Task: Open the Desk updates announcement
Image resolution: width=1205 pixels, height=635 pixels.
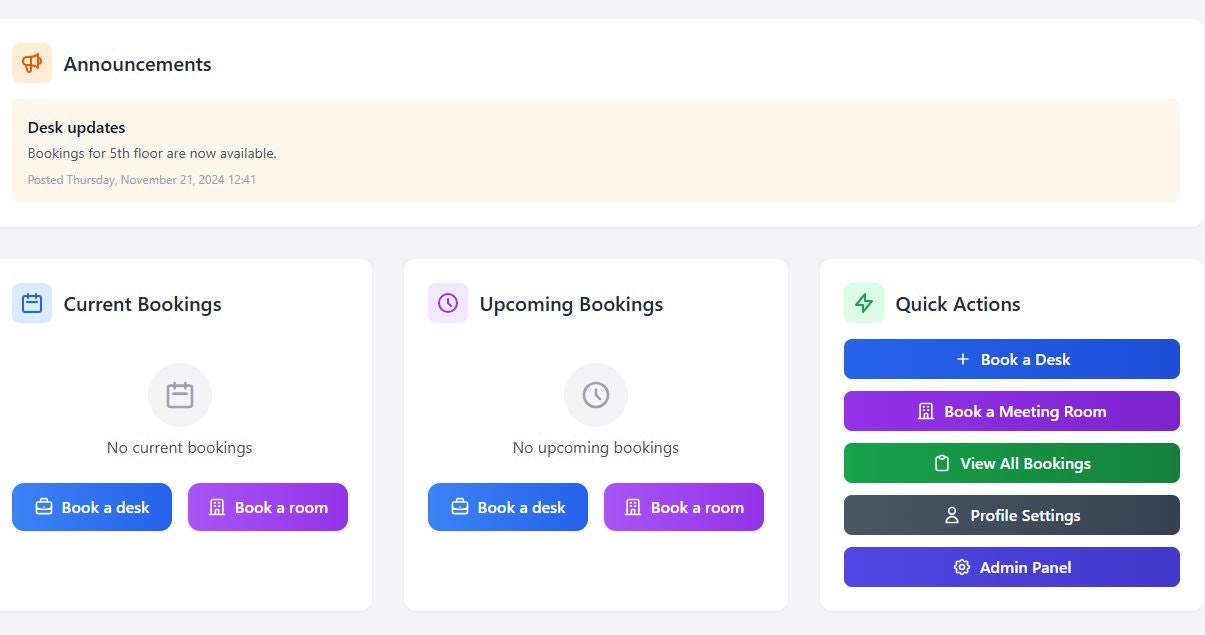Action: (596, 151)
